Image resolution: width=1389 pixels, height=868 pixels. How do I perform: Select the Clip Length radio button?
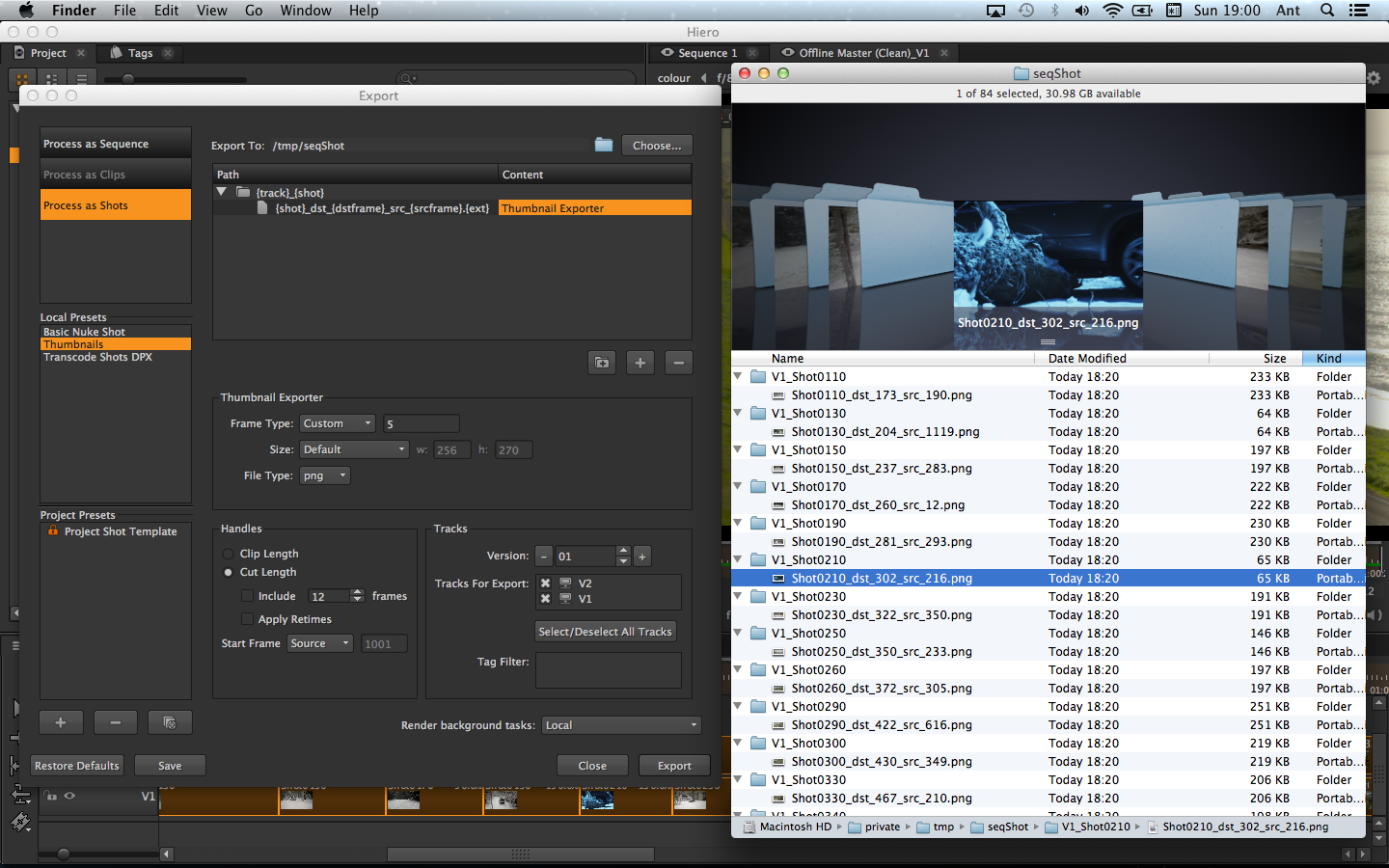pos(229,554)
